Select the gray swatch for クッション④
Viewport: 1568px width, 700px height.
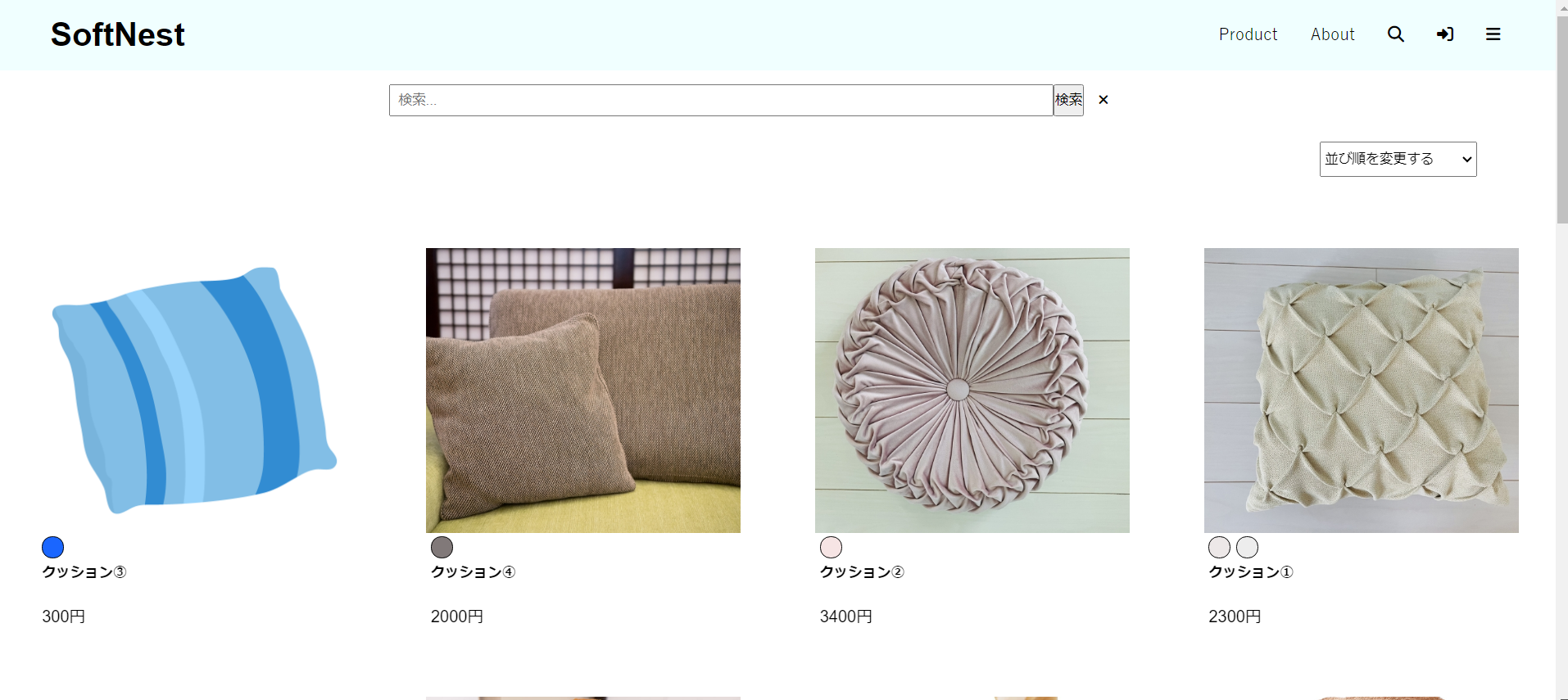pyautogui.click(x=442, y=547)
